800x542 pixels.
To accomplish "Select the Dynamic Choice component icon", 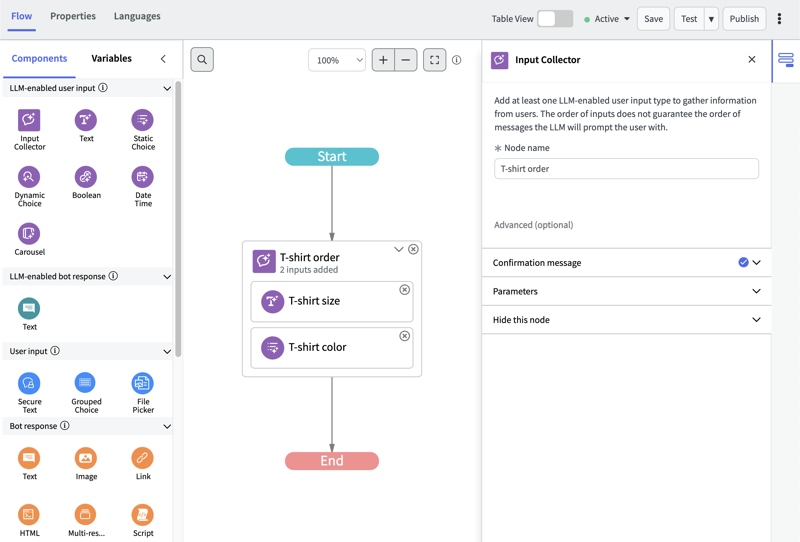I will click(29, 177).
